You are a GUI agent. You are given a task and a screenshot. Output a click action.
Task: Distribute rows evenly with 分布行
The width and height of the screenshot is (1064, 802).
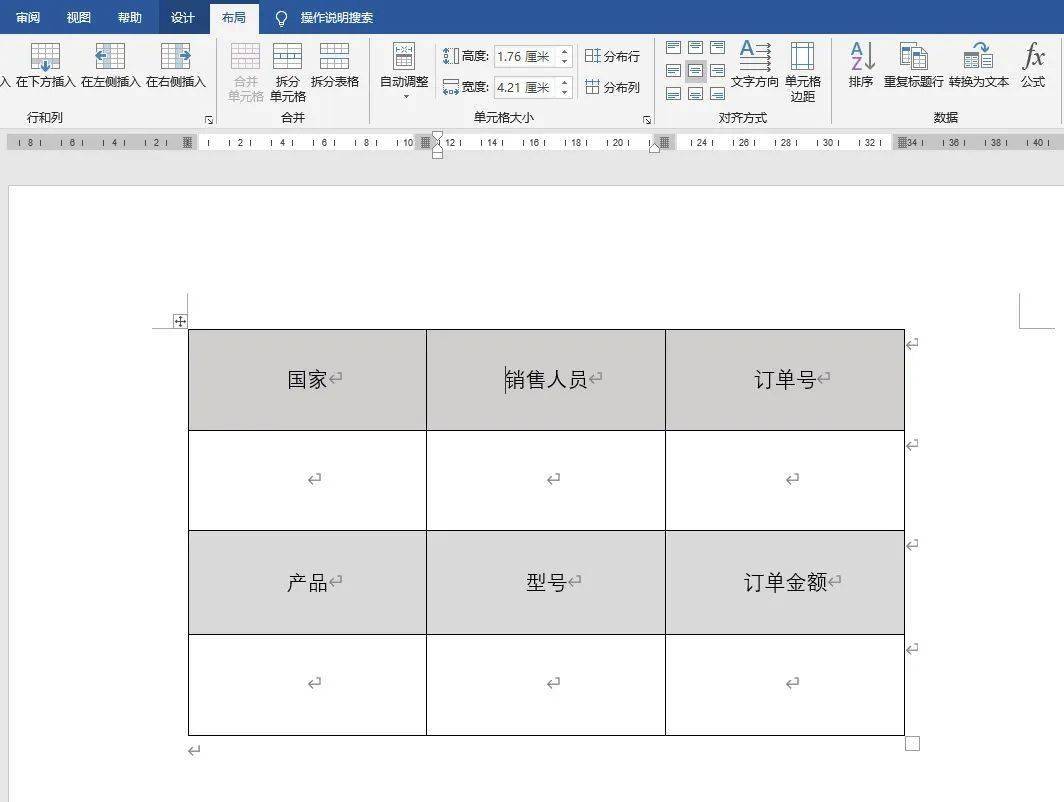point(612,56)
